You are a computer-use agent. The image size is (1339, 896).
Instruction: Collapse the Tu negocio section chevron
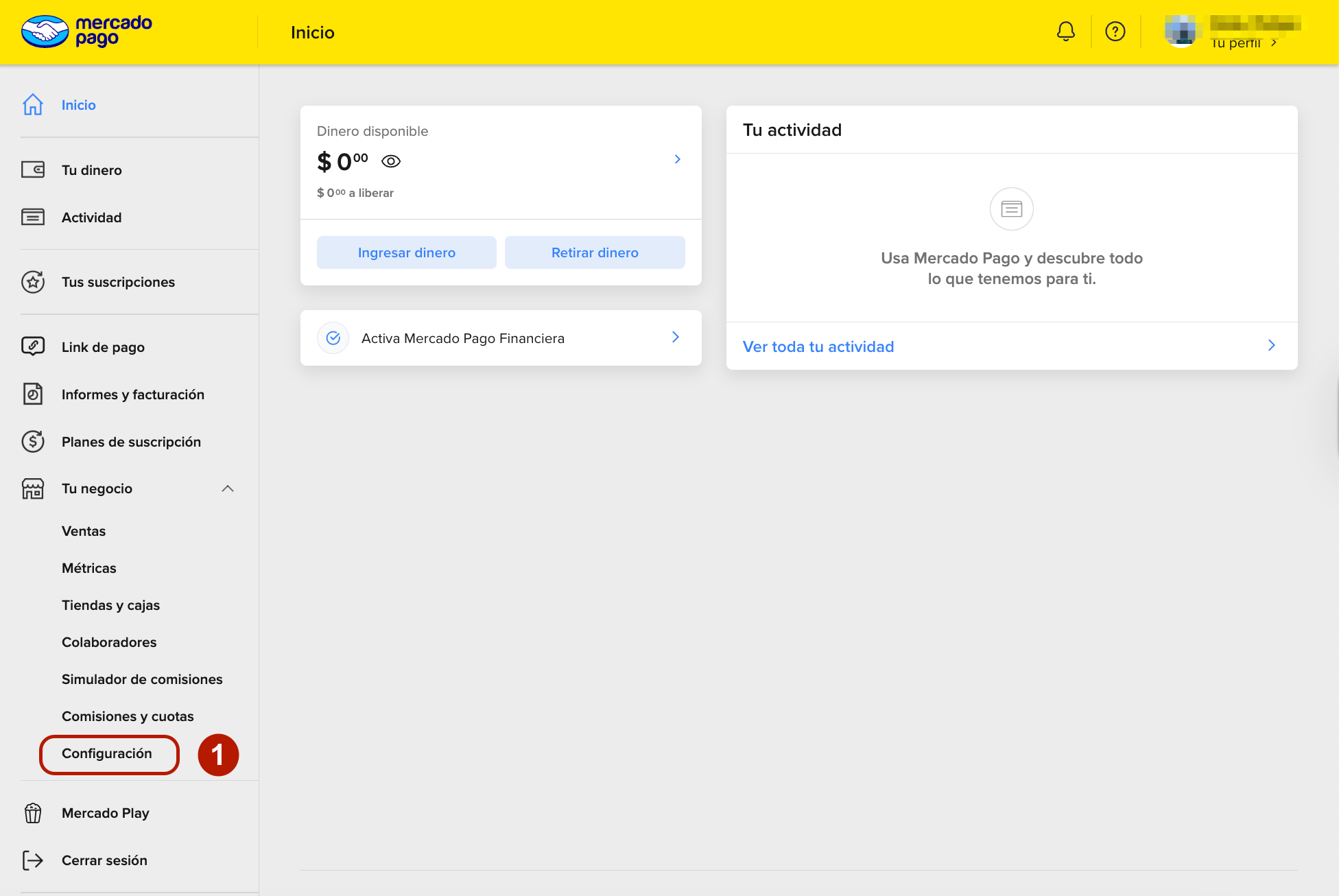[228, 488]
